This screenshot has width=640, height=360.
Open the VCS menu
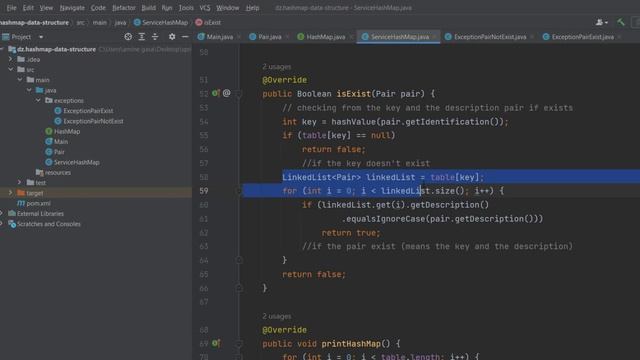[205, 8]
